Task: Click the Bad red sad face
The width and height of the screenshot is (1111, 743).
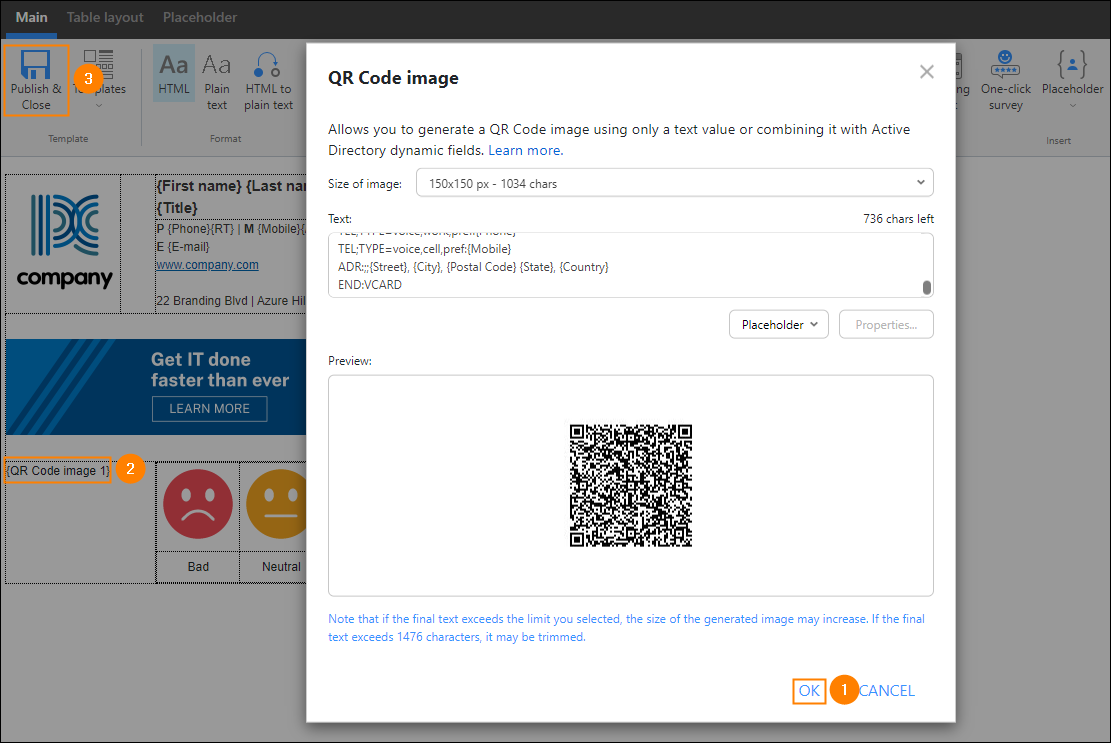Action: (x=198, y=504)
